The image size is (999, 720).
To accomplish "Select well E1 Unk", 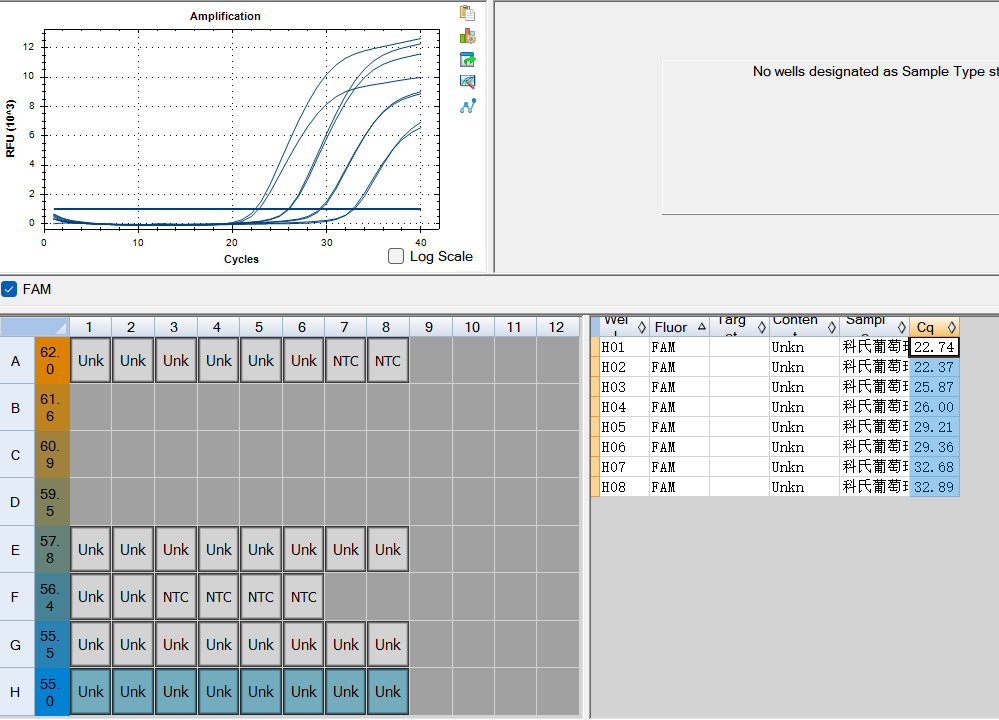I will pos(90,550).
